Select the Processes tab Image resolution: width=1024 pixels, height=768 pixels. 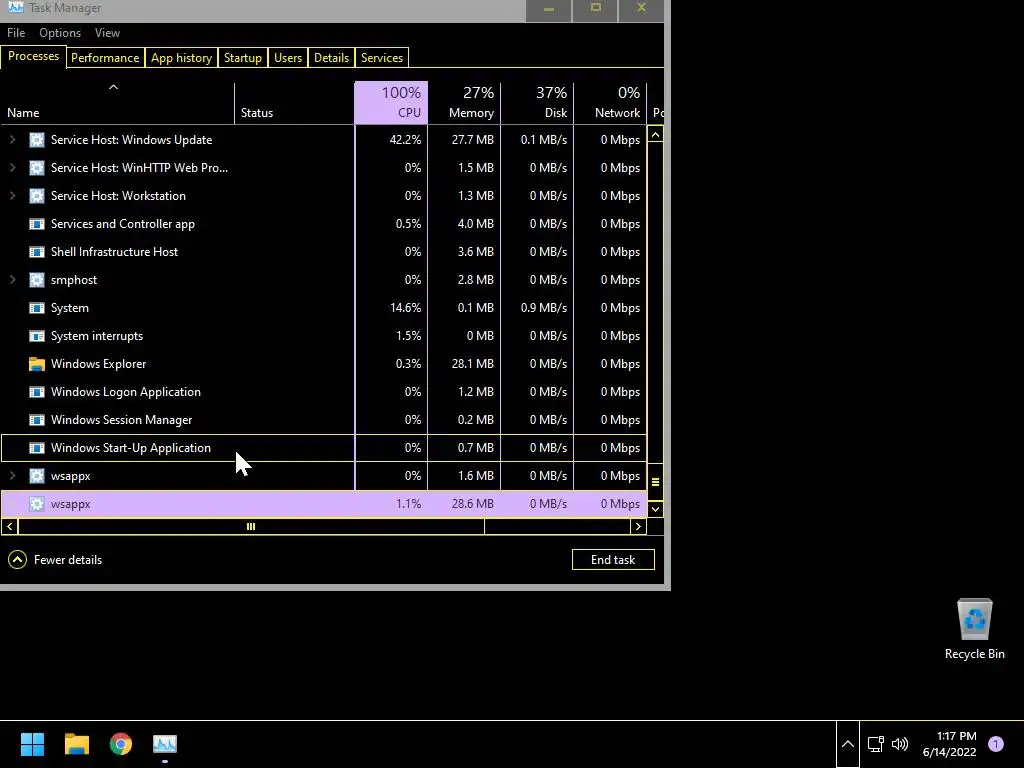coord(33,56)
